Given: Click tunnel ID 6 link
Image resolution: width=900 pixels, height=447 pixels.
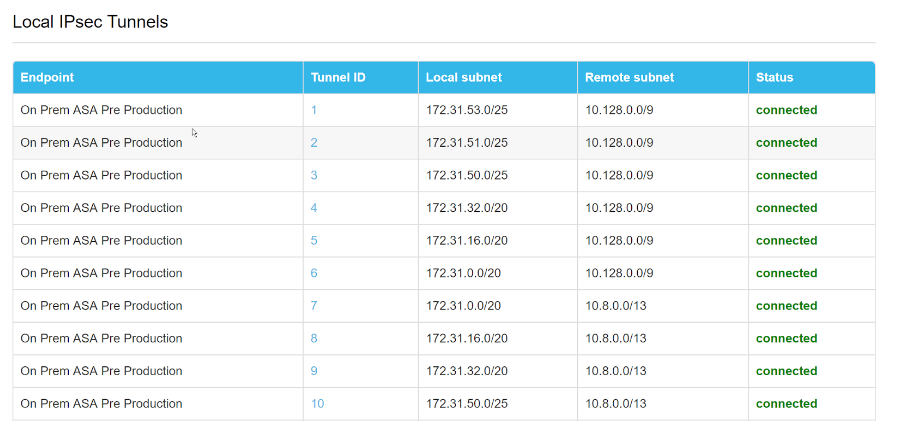Looking at the screenshot, I should pyautogui.click(x=314, y=273).
